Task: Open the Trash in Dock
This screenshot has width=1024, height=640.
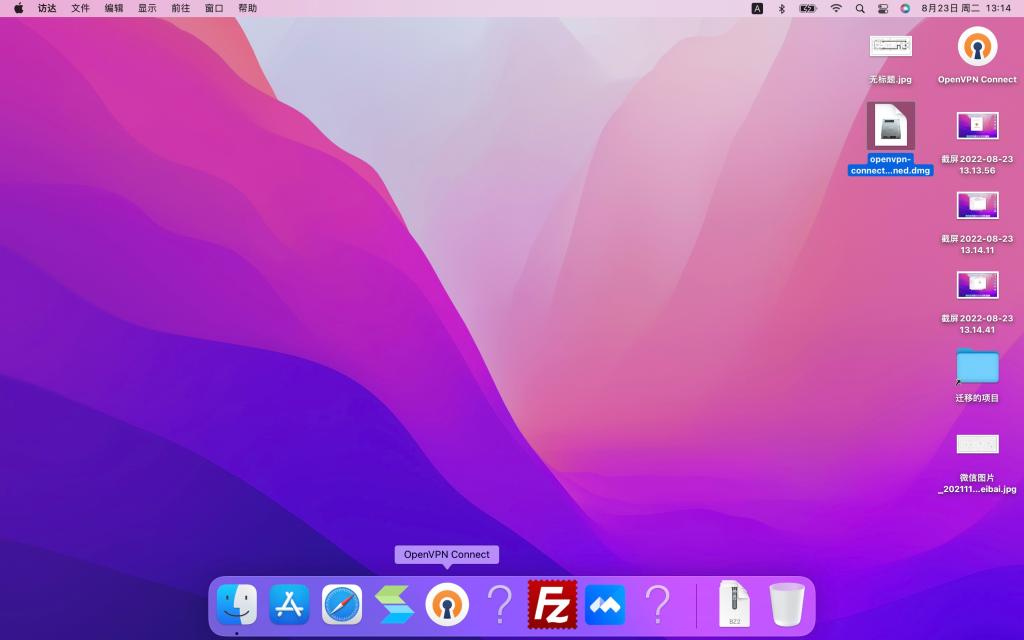Action: 787,604
